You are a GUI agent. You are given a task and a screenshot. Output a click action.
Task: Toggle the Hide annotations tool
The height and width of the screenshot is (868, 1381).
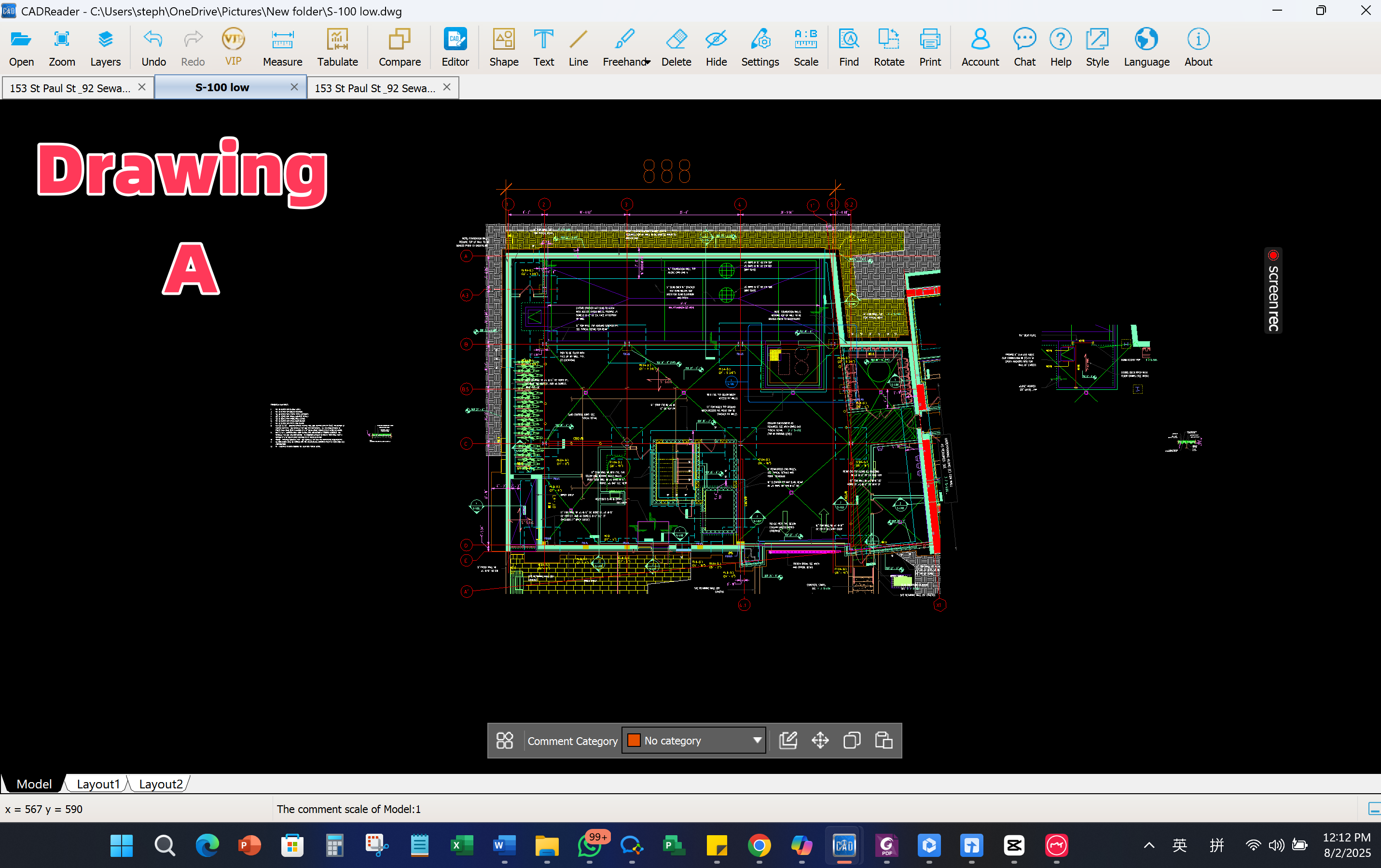tap(716, 48)
